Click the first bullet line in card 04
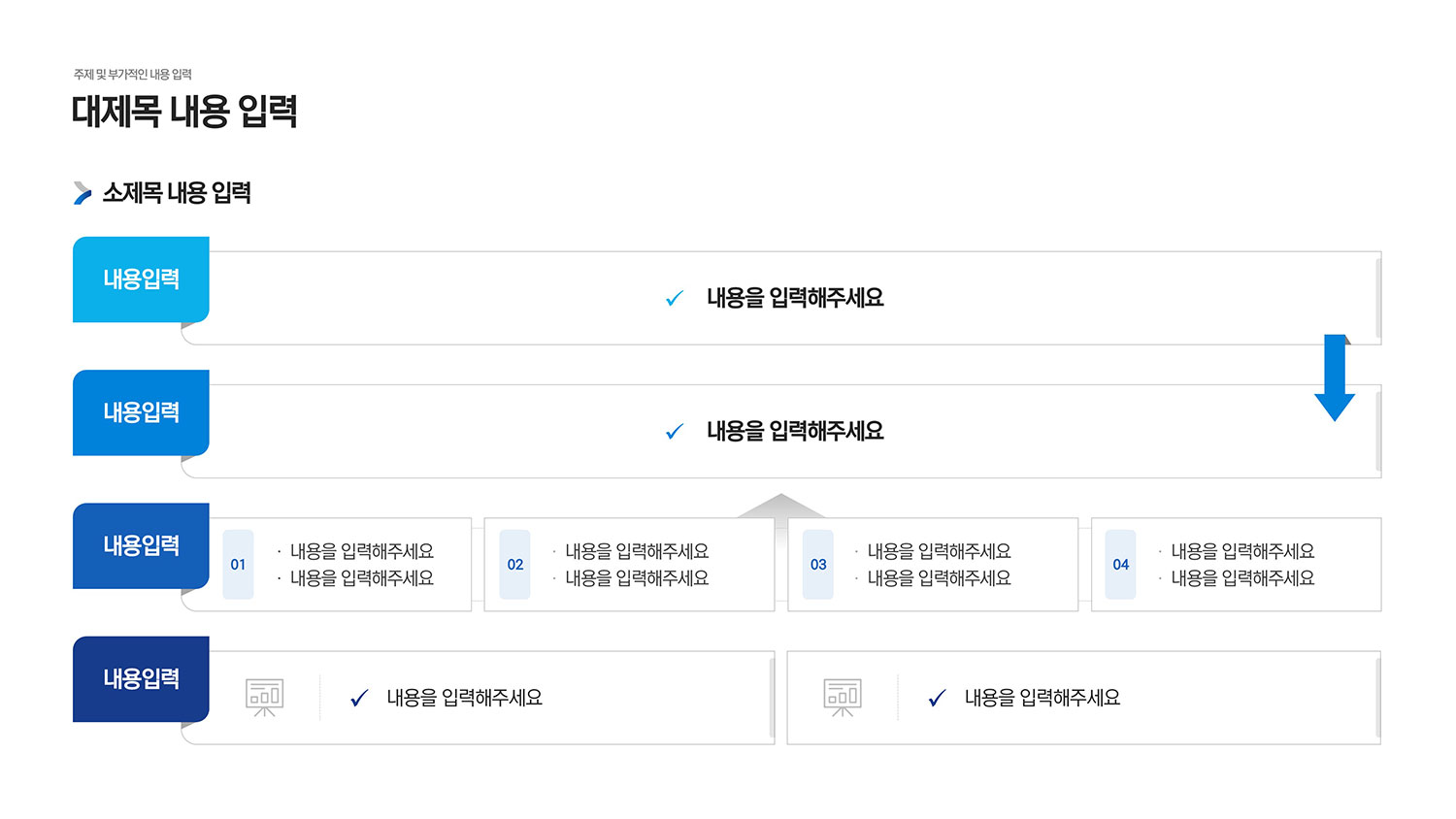Viewport: 1456px width, 819px height. [1242, 551]
